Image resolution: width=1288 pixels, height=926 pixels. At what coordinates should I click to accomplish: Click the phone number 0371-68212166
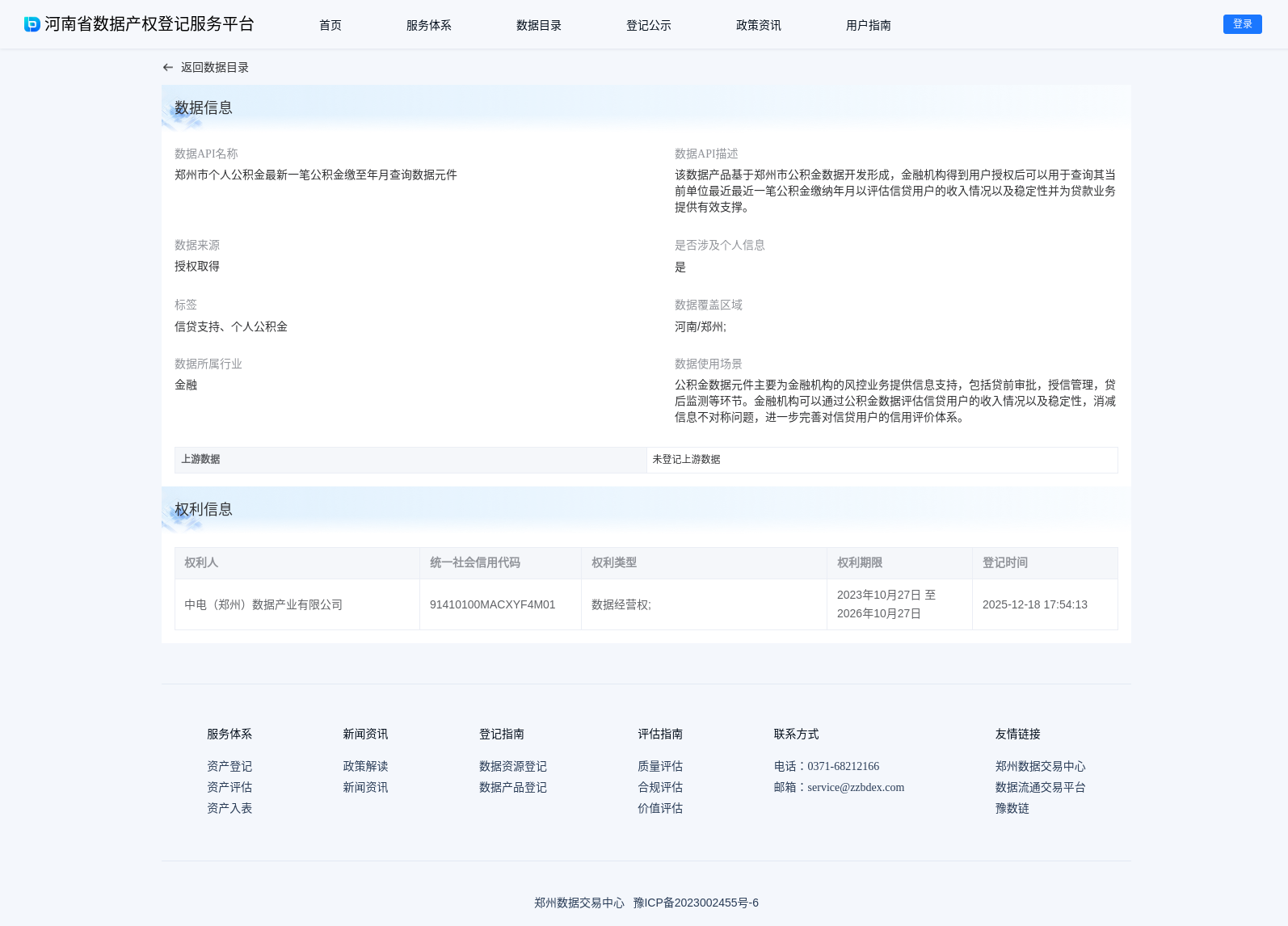[x=843, y=766]
